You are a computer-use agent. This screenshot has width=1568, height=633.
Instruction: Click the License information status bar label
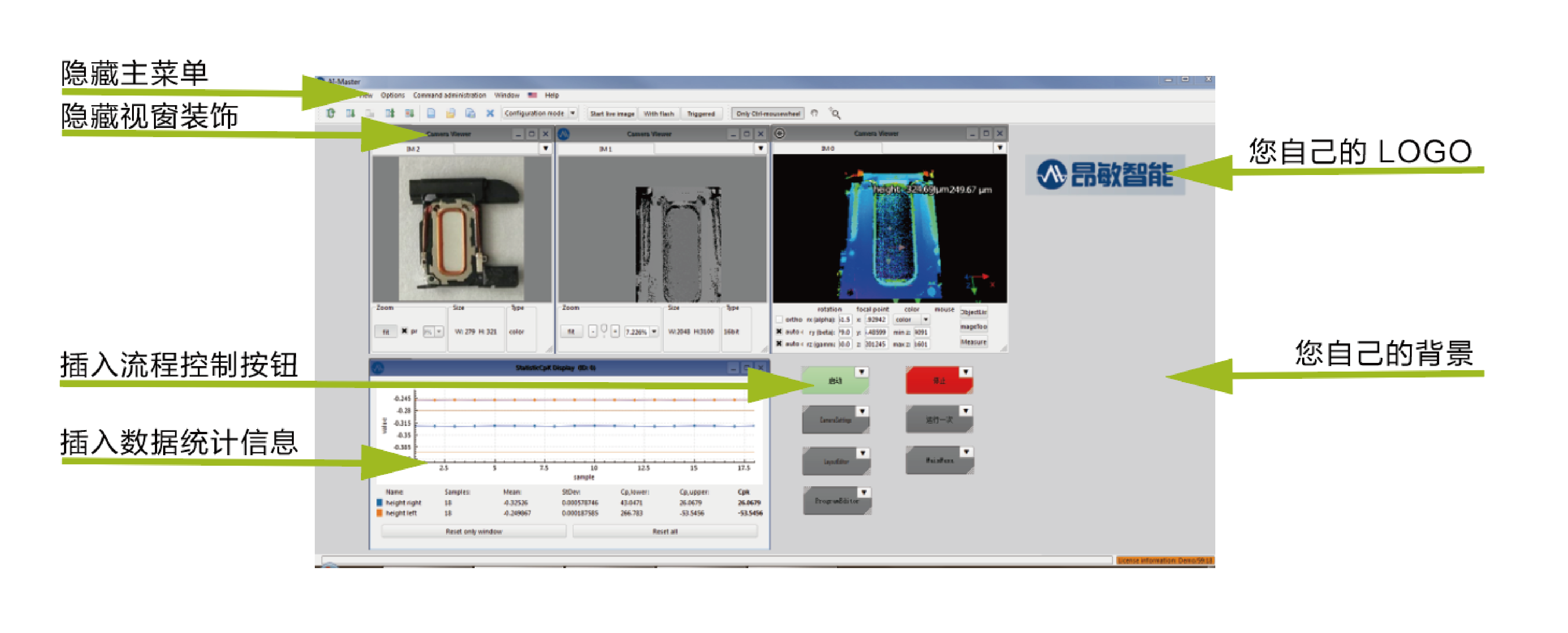1165,561
